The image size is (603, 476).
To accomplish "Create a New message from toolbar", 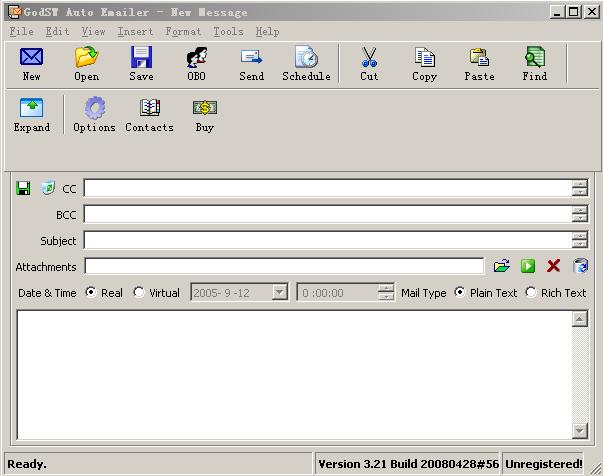I will click(31, 63).
